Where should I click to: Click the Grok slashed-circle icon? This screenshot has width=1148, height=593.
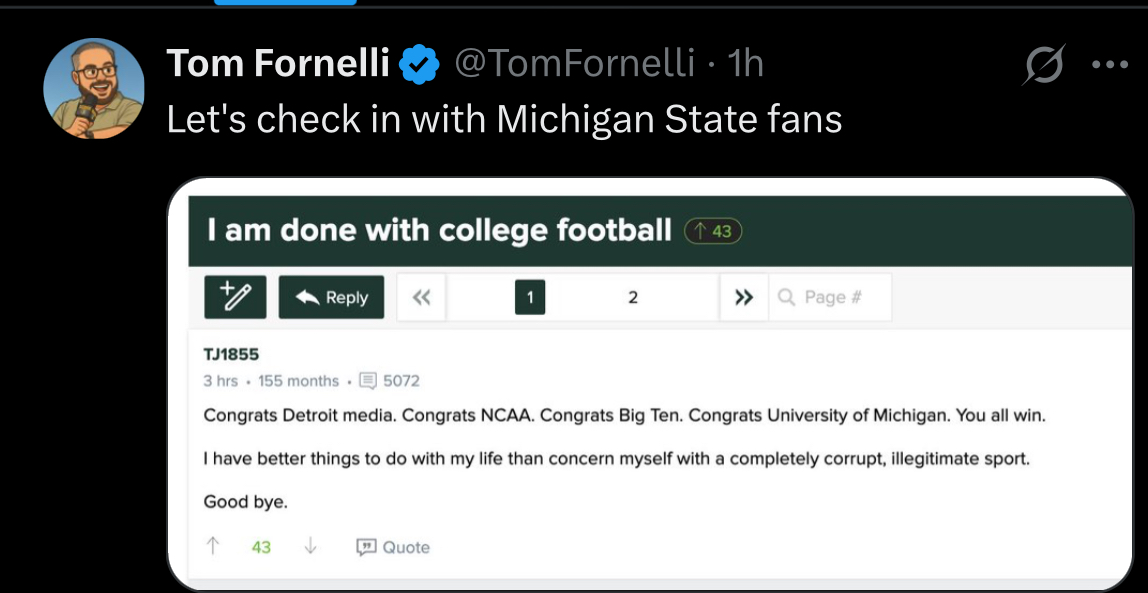point(1045,65)
